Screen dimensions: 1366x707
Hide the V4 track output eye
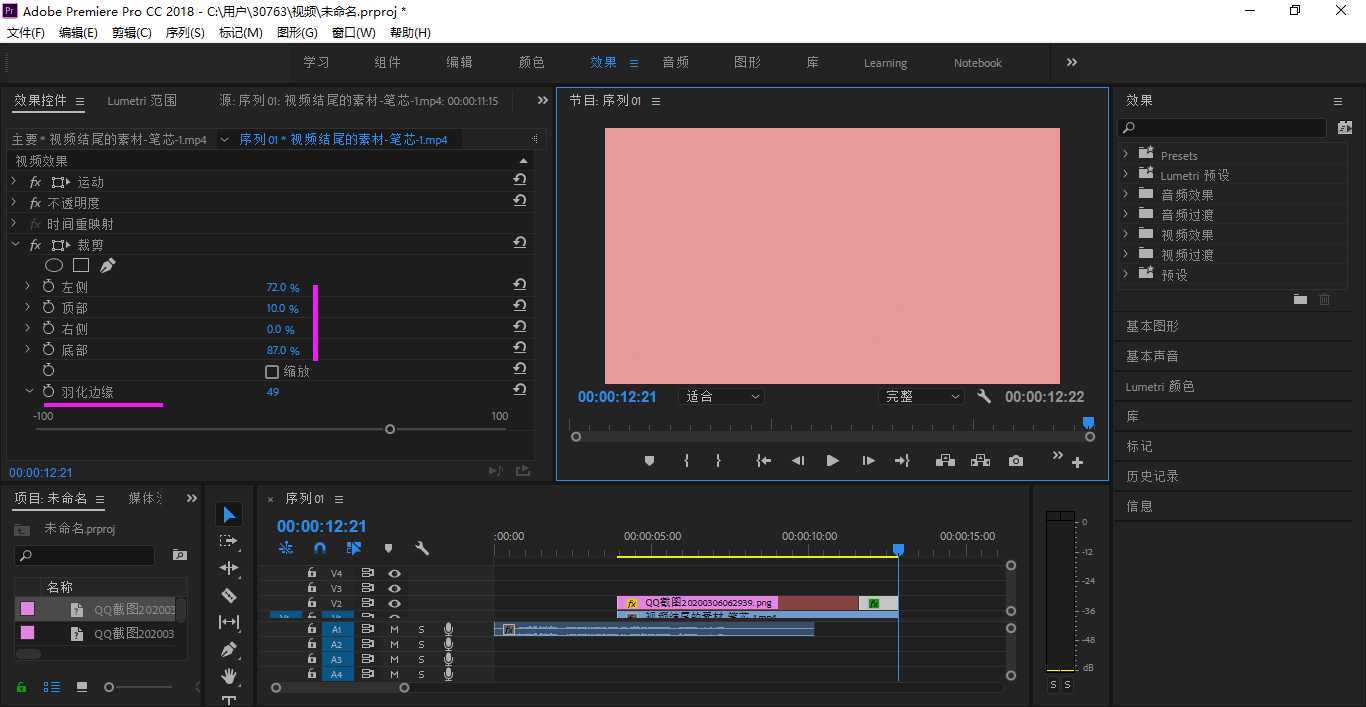[395, 573]
